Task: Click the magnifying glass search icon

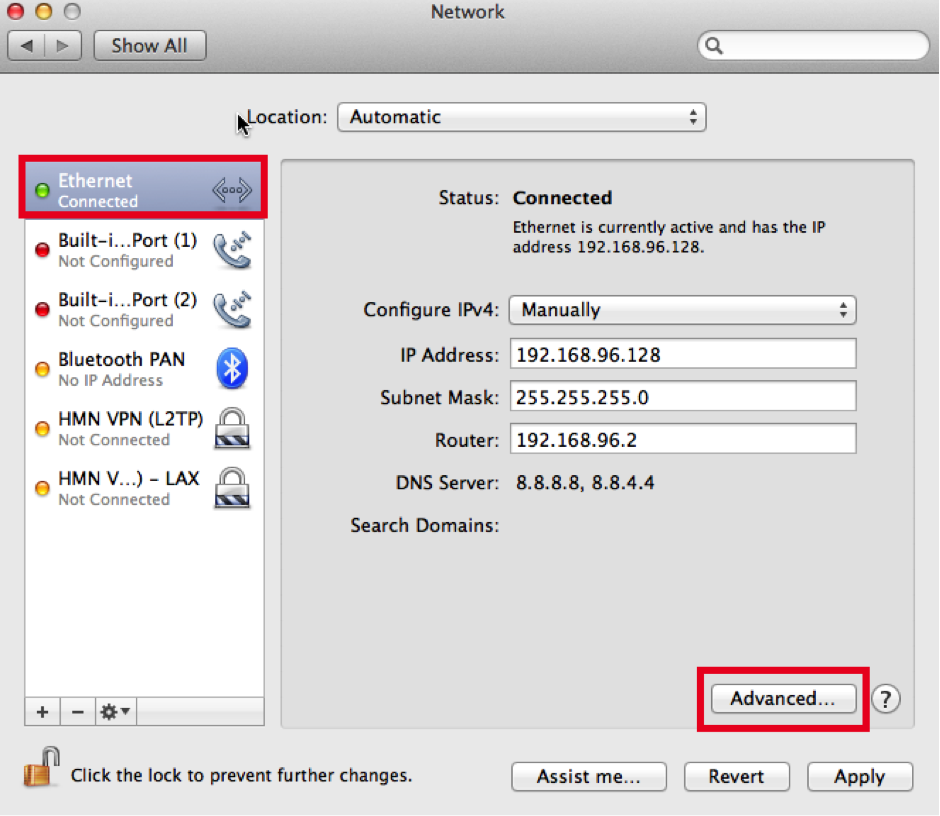Action: coord(713,46)
